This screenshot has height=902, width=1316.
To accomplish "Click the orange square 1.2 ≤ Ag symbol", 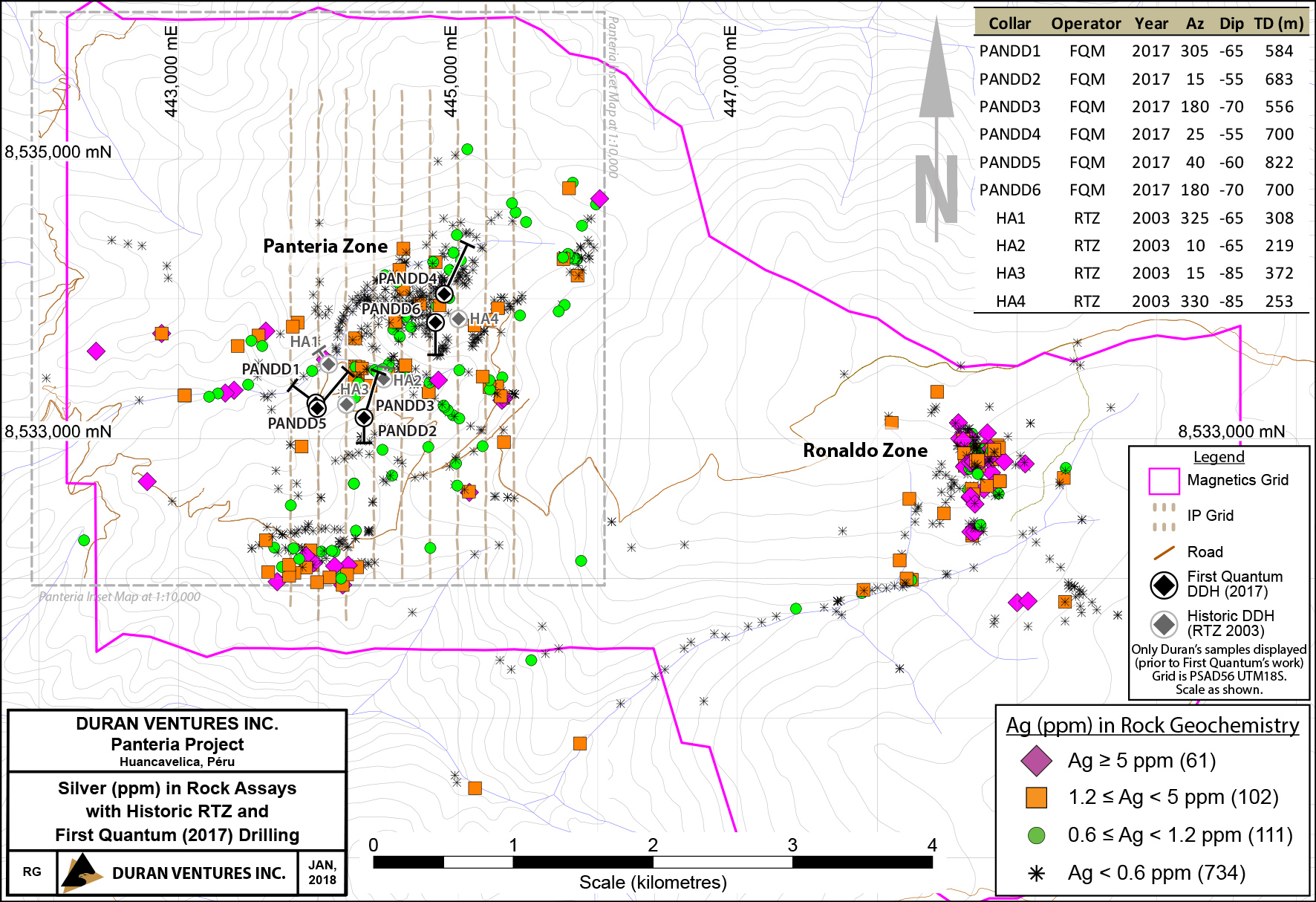I will 1036,797.
